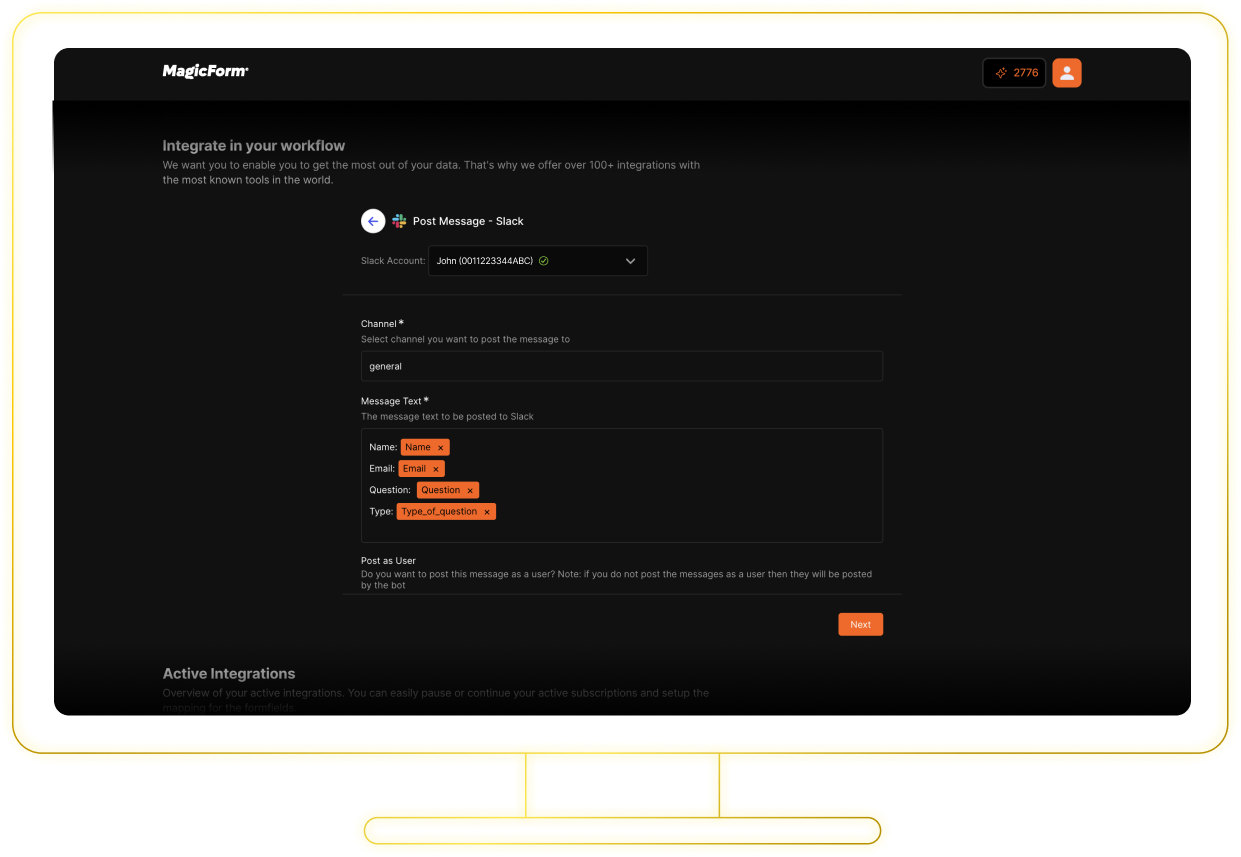Click the 2776 credits sparkle badge
This screenshot has height=857, width=1241.
(1014, 73)
